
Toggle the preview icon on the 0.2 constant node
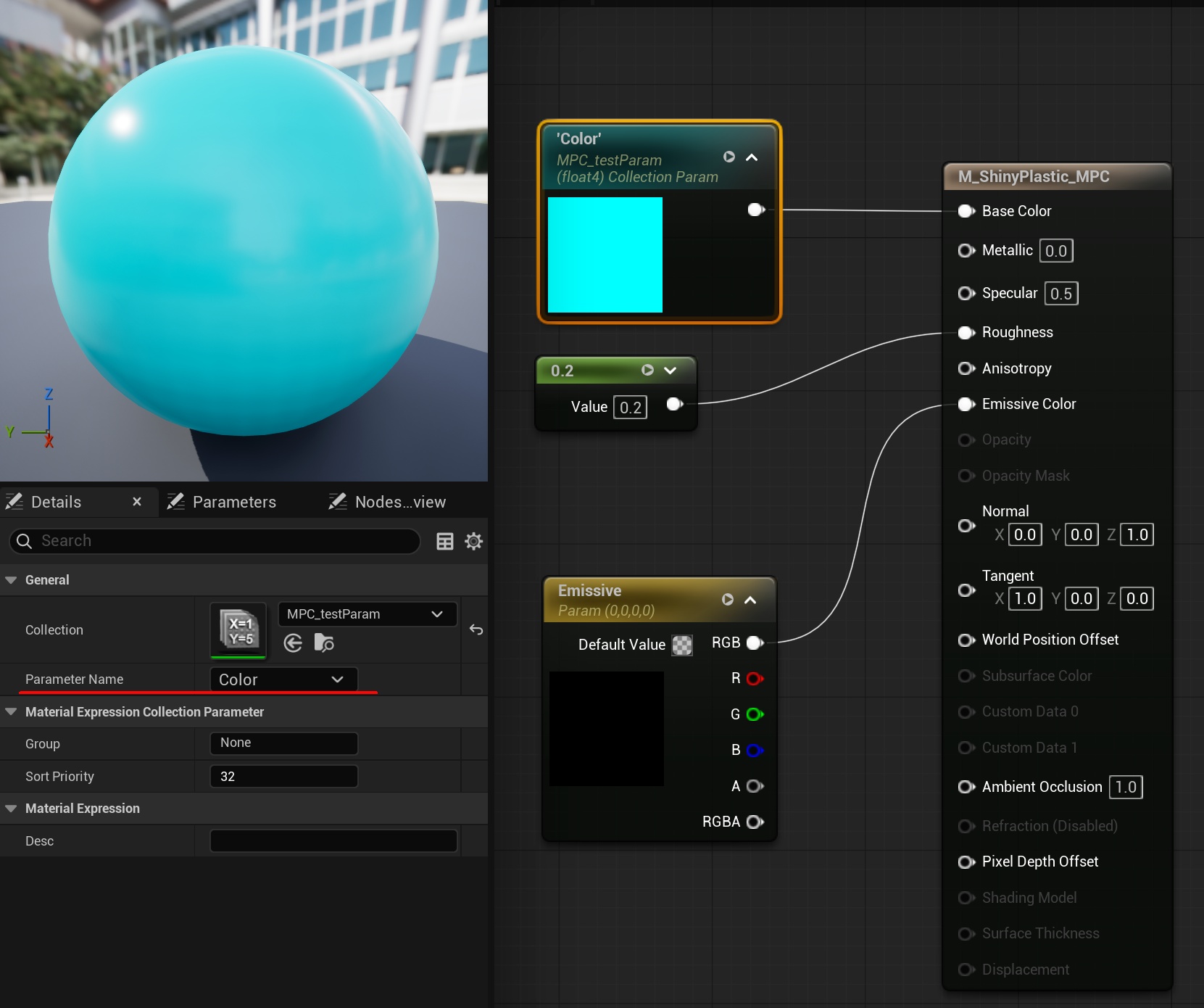(x=647, y=371)
